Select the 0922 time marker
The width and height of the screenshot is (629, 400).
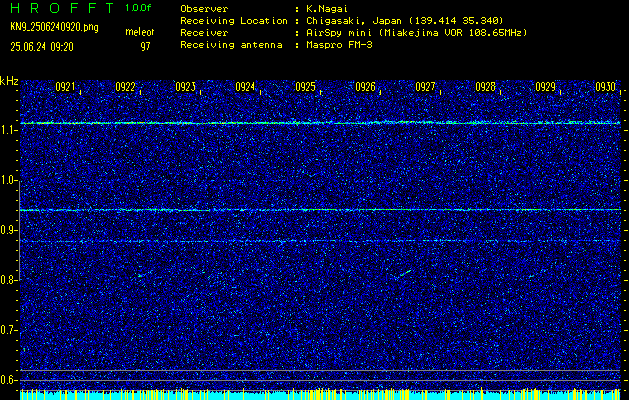pyautogui.click(x=125, y=87)
